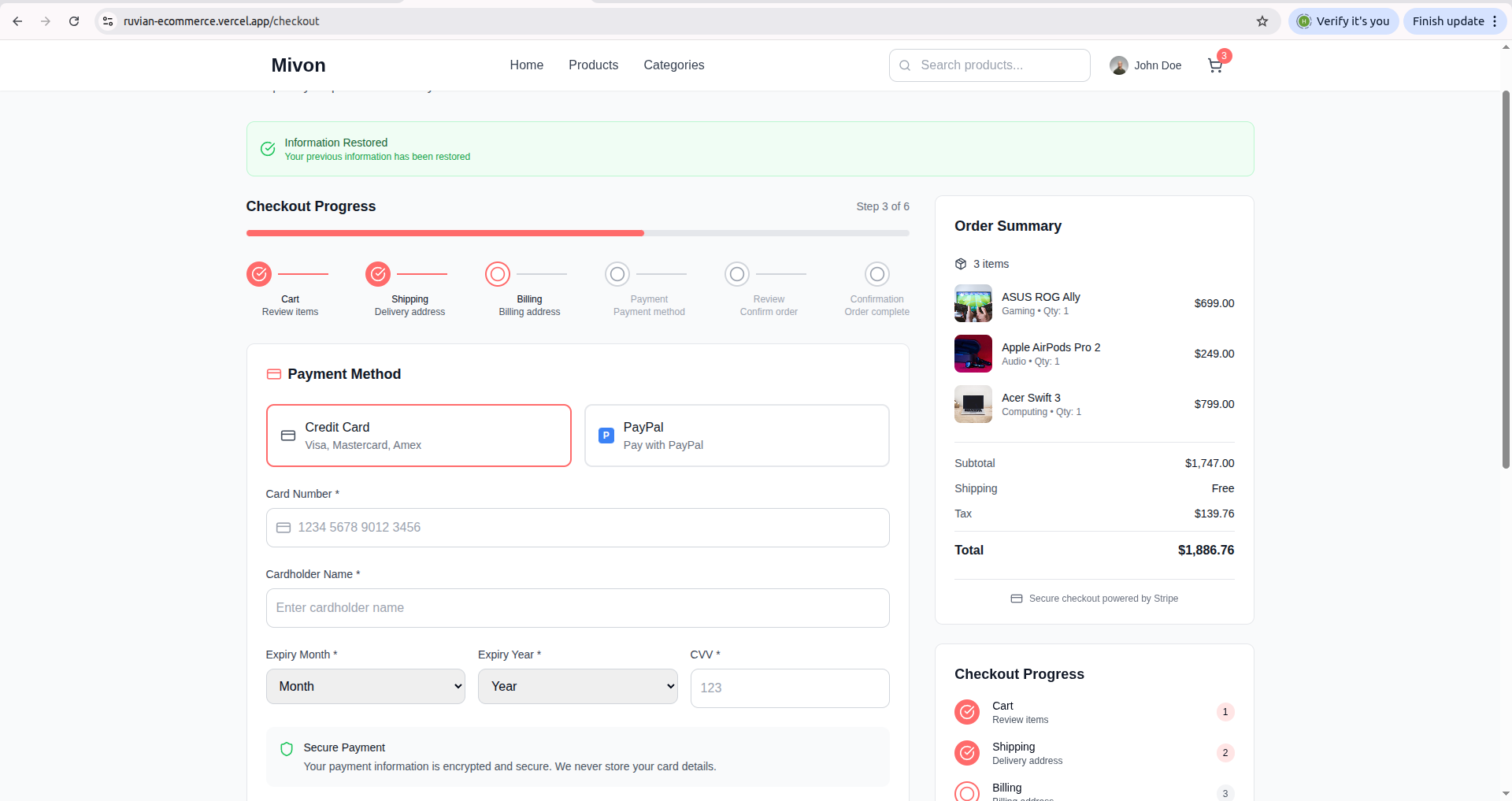The width and height of the screenshot is (1512, 801).
Task: Click the John Doe account name
Action: tap(1158, 65)
